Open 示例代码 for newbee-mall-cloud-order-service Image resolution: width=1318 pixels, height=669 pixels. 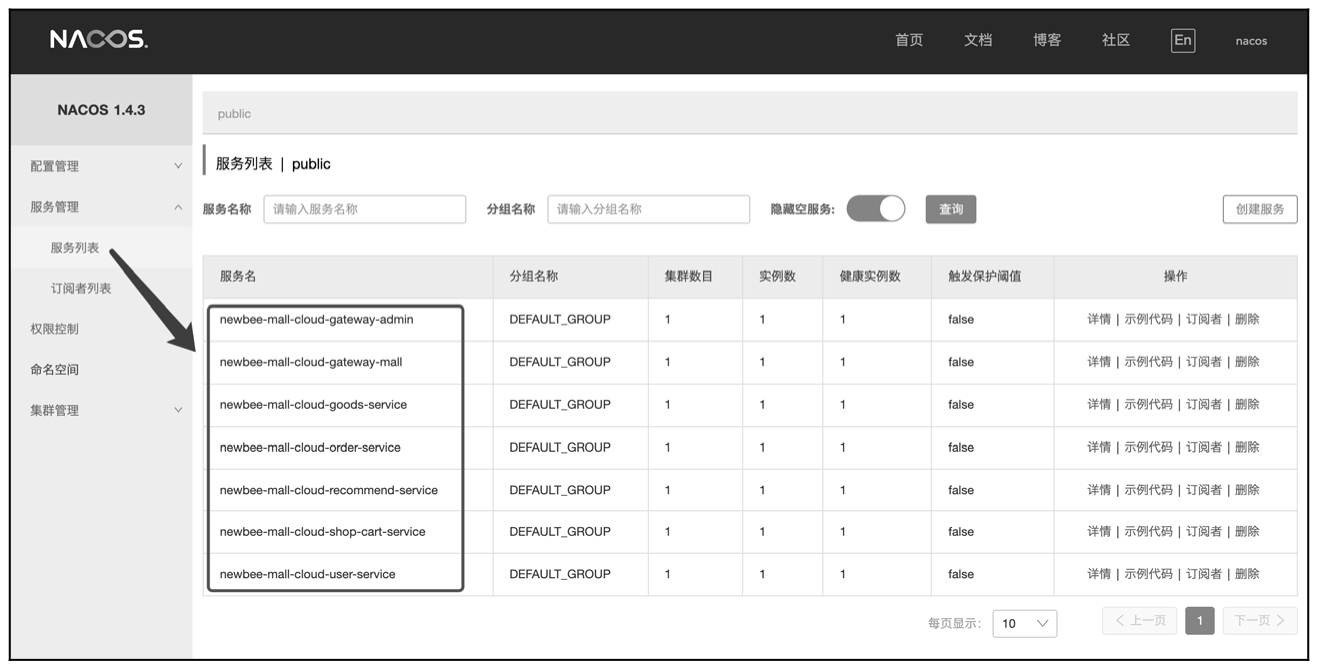pyautogui.click(x=1148, y=447)
